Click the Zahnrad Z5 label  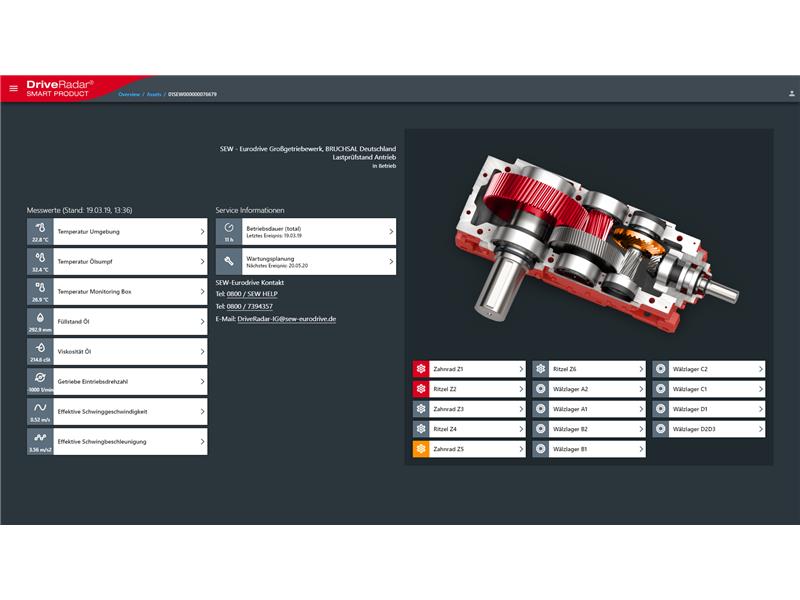(448, 449)
